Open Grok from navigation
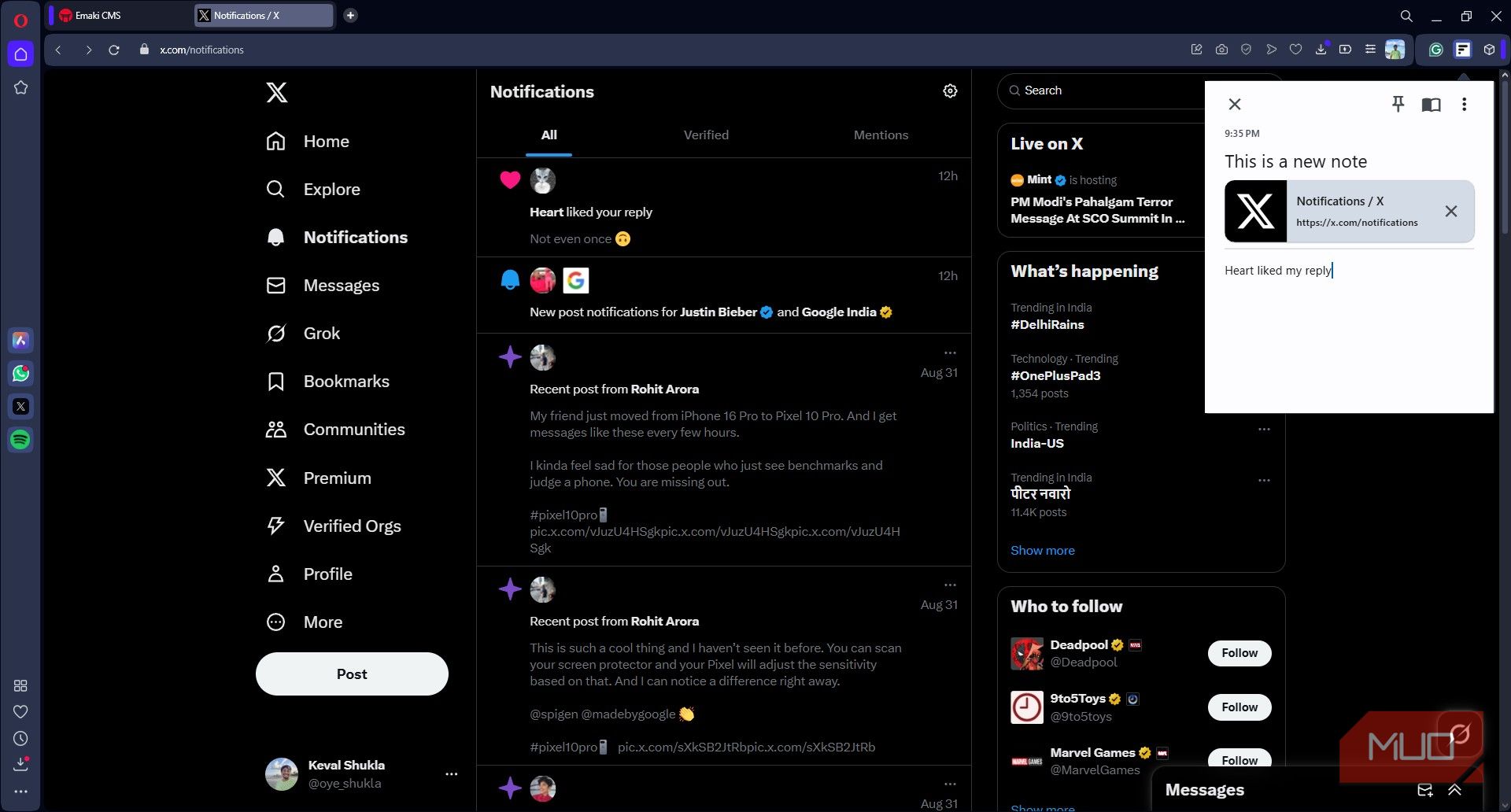1511x812 pixels. pos(304,333)
